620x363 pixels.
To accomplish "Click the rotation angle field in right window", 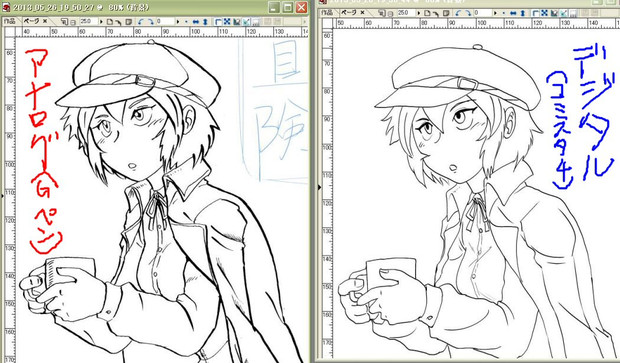I will (482, 13).
